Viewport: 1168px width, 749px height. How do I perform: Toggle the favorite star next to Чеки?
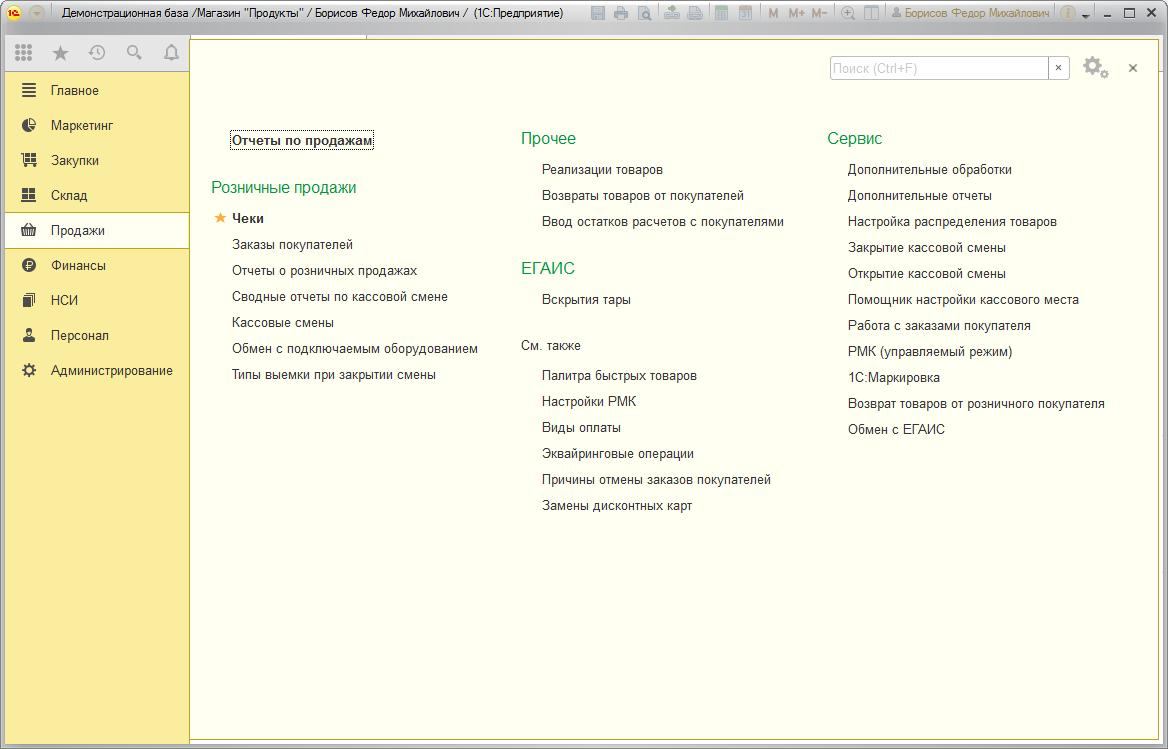click(220, 218)
